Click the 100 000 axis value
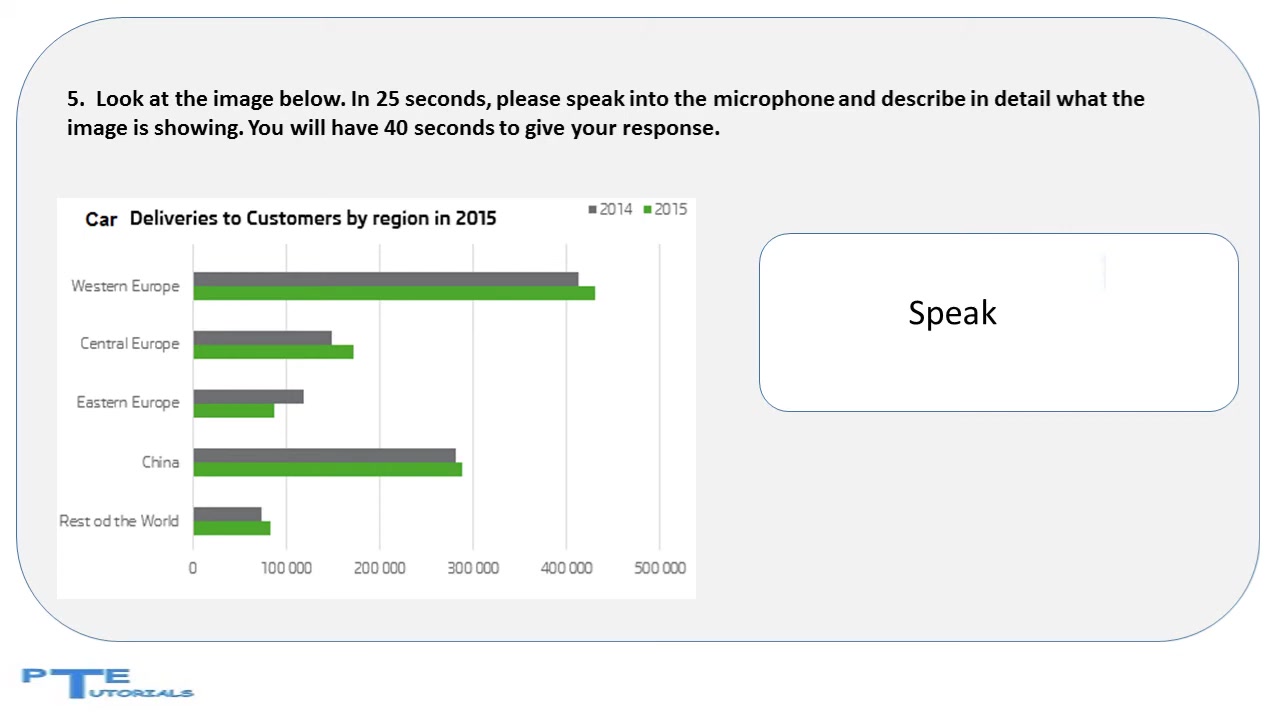The width and height of the screenshot is (1280, 720). pyautogui.click(x=287, y=568)
